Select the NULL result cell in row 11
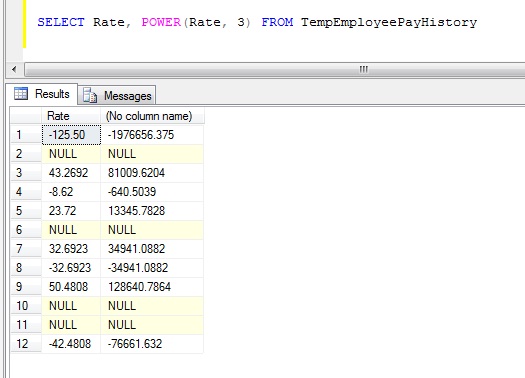Image resolution: width=525 pixels, height=378 pixels. (152, 325)
